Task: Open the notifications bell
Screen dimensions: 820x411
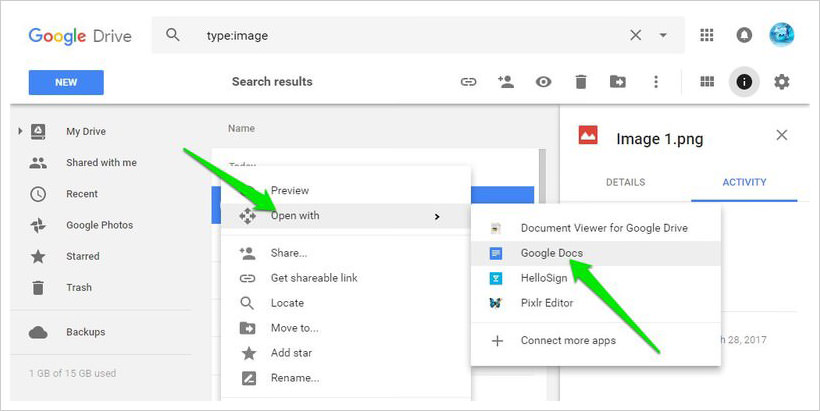Action: (744, 35)
